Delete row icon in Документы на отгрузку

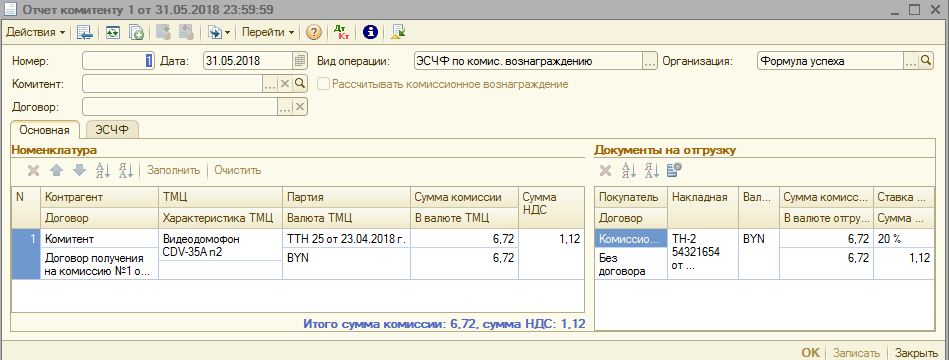605,171
